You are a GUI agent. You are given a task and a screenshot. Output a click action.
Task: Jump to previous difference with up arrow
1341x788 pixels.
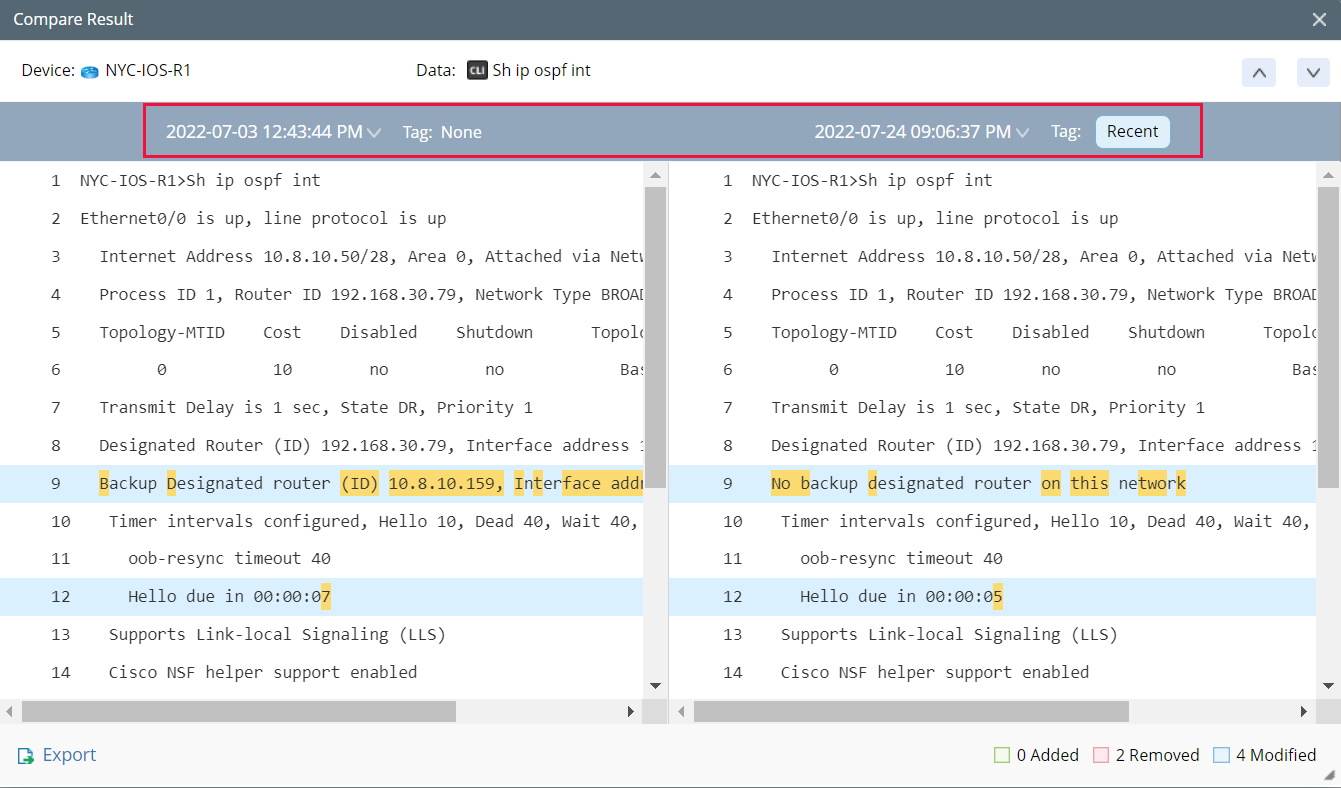1259,72
